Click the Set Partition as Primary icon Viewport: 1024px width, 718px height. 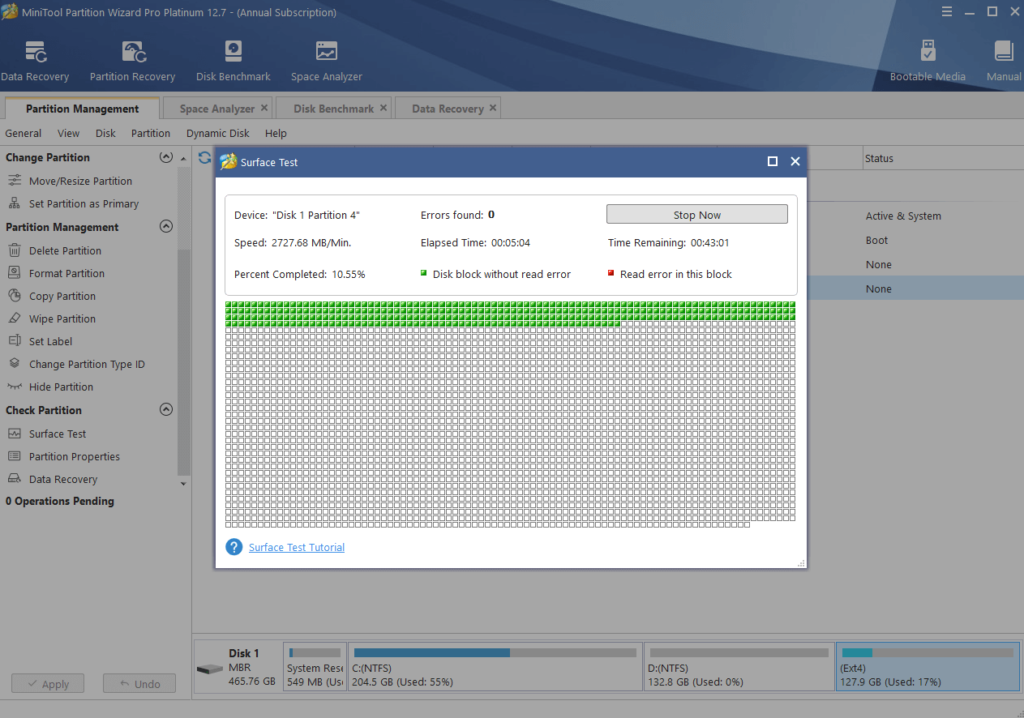tap(14, 203)
